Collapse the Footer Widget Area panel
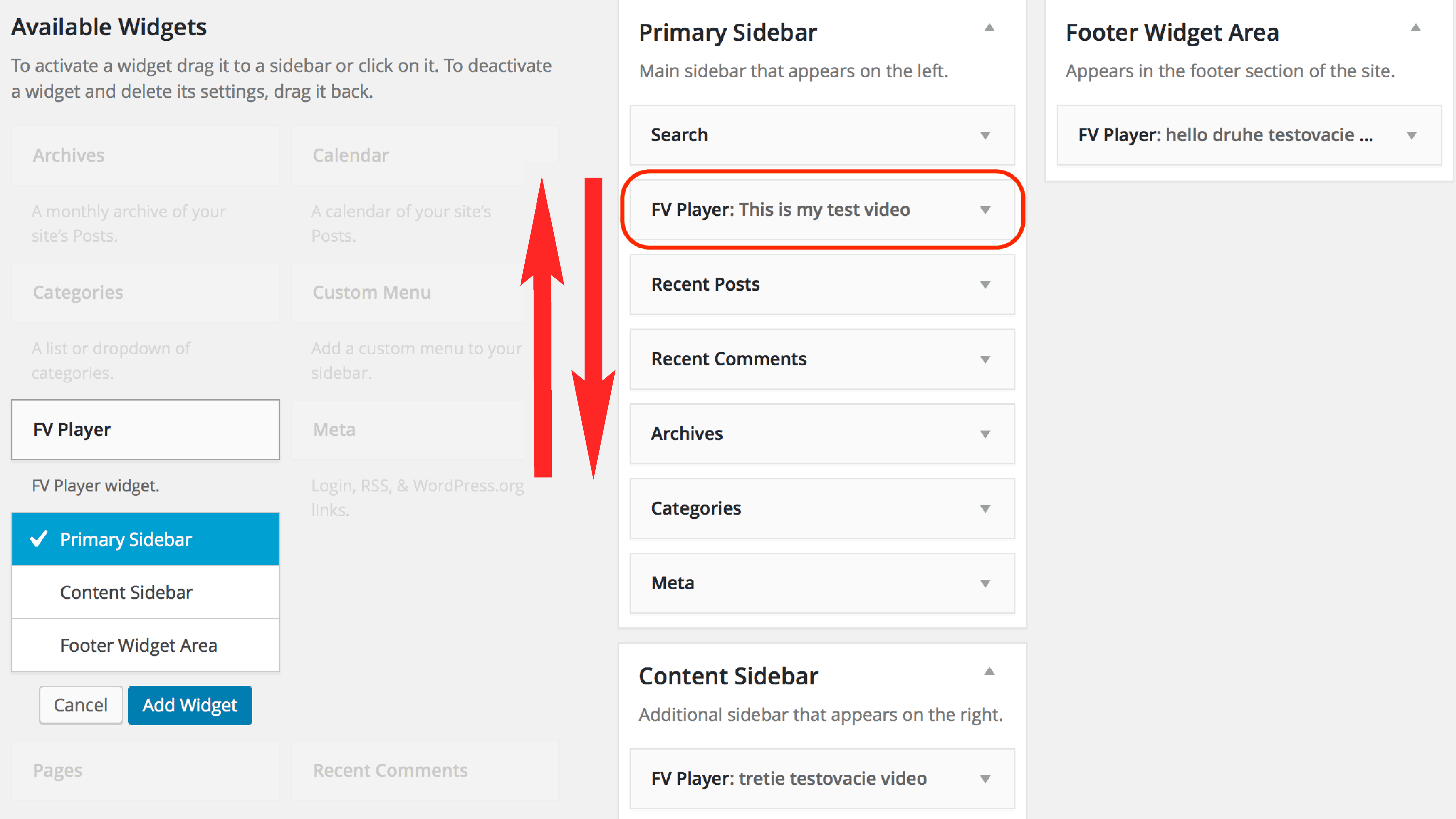Image resolution: width=1456 pixels, height=819 pixels. [1415, 27]
